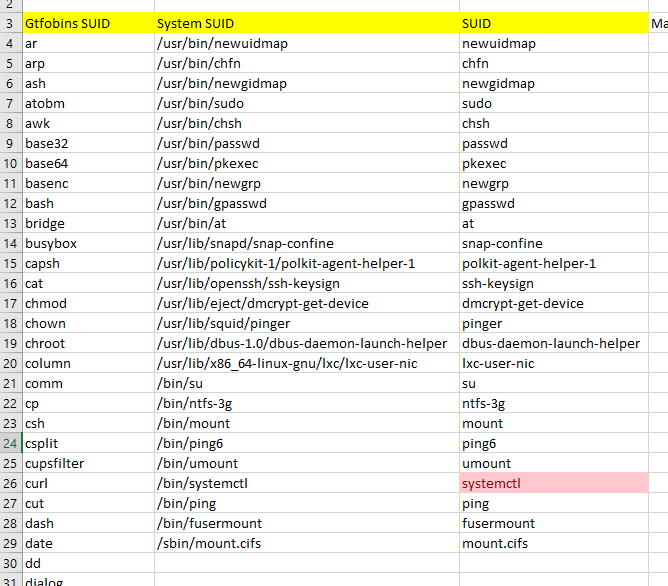
Task: Select the '/bin/systemctl' cell
Action: pos(307,483)
